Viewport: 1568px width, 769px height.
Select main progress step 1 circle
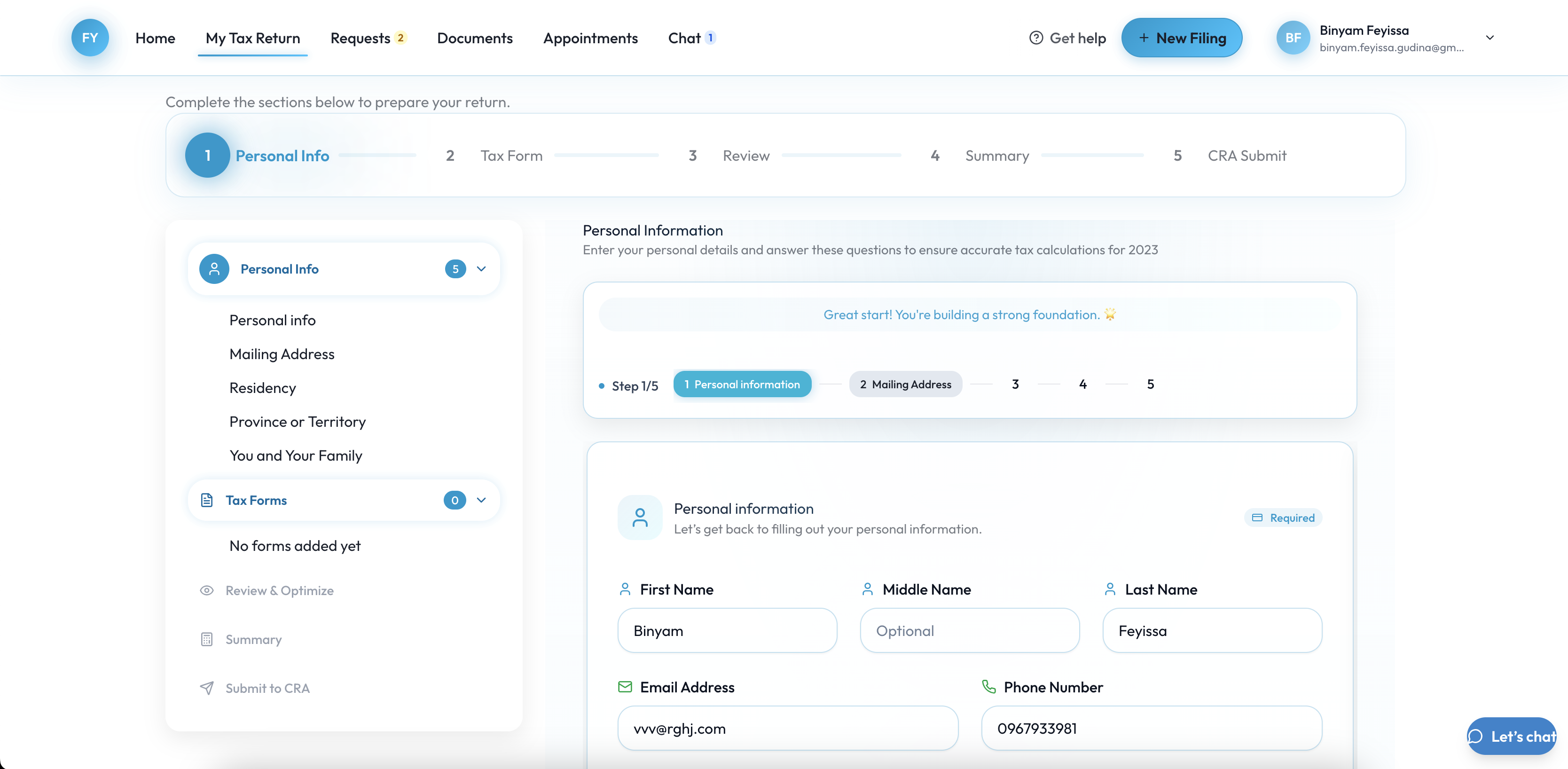click(x=208, y=155)
